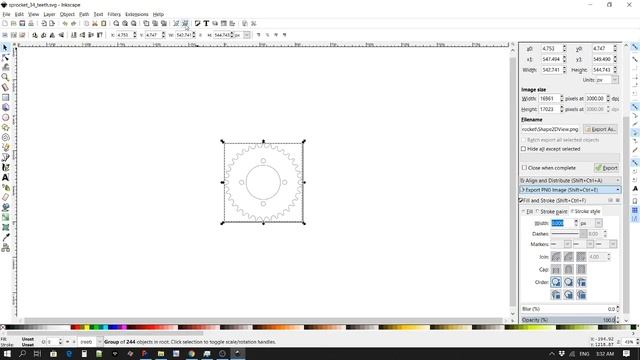Open the View menu
This screenshot has width=640, height=360.
pos(33,14)
